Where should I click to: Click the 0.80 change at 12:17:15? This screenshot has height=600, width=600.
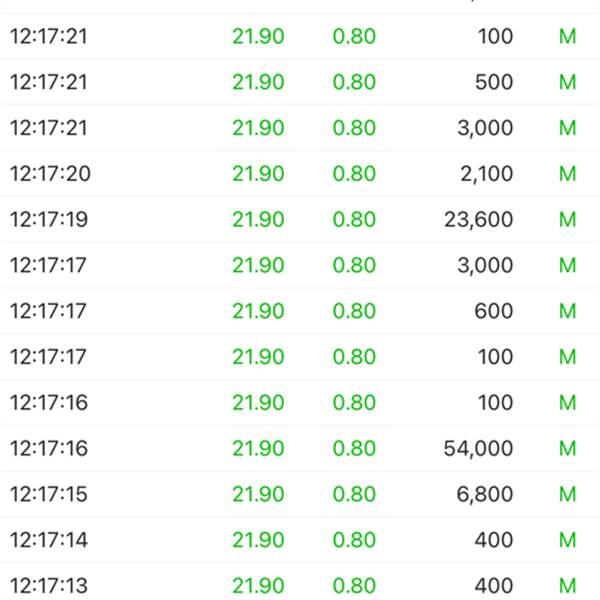point(354,495)
